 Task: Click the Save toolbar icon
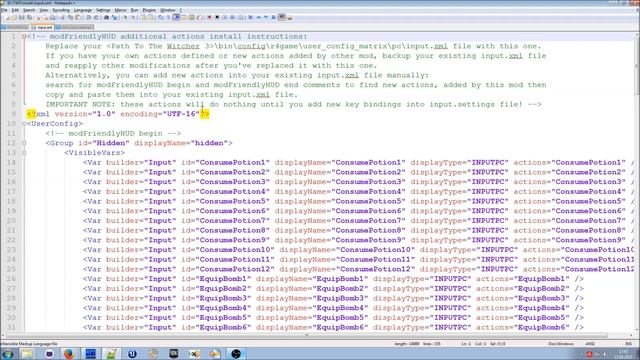click(x=21, y=18)
